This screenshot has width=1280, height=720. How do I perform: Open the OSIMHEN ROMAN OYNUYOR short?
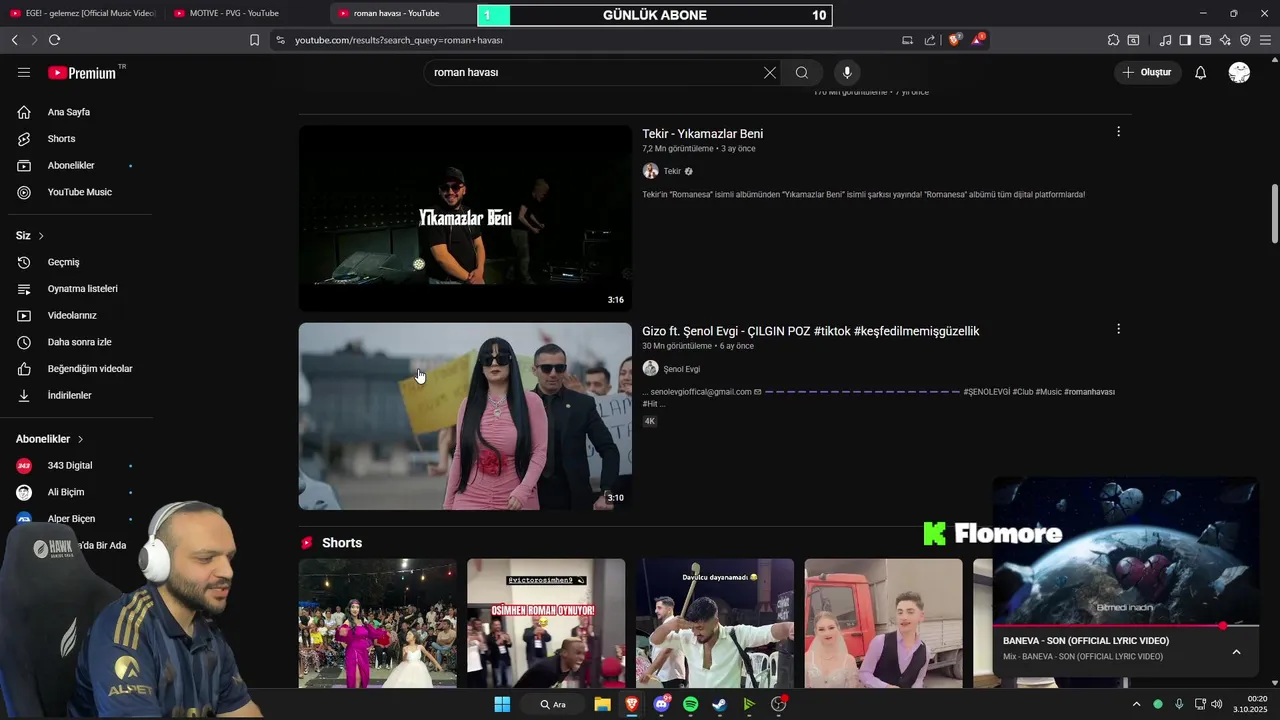coord(546,623)
